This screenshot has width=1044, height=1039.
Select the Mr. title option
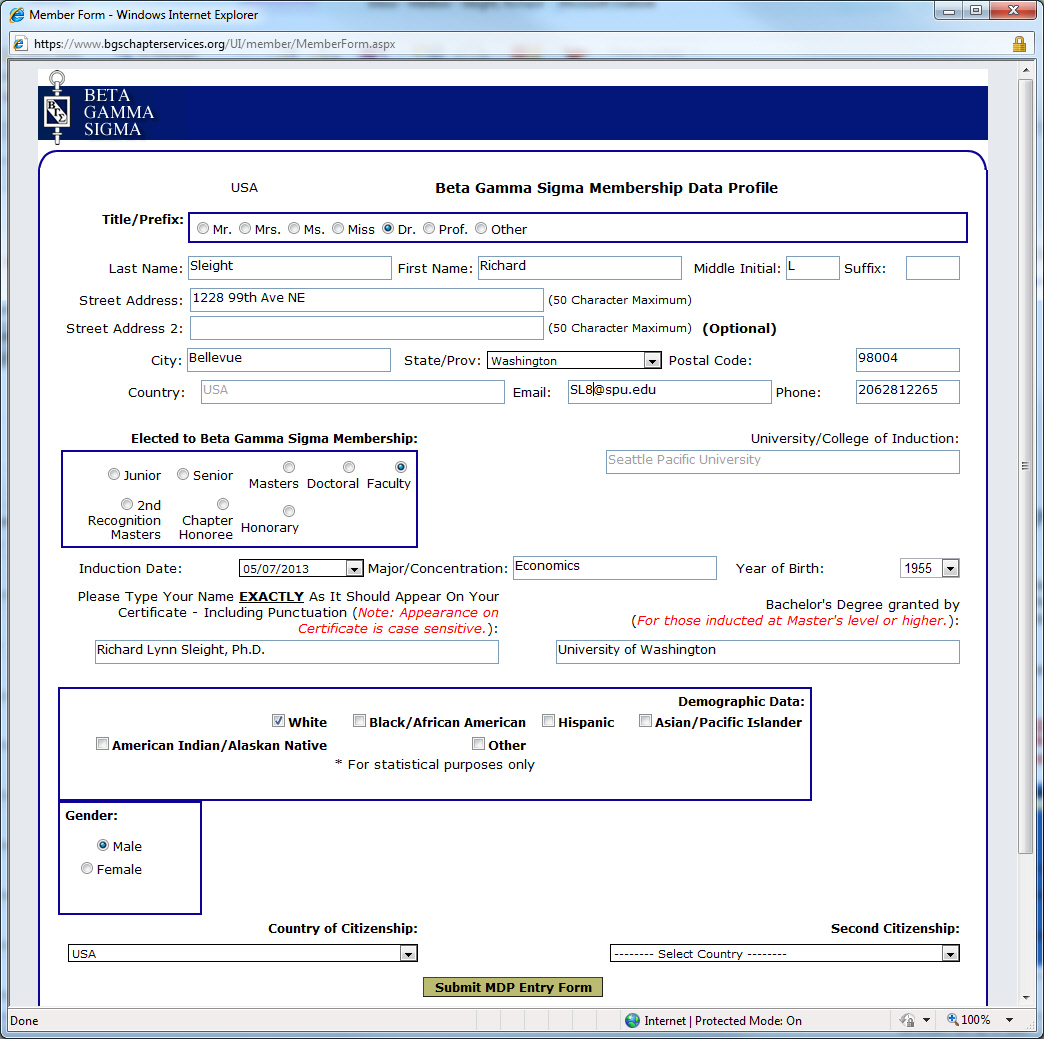[203, 228]
